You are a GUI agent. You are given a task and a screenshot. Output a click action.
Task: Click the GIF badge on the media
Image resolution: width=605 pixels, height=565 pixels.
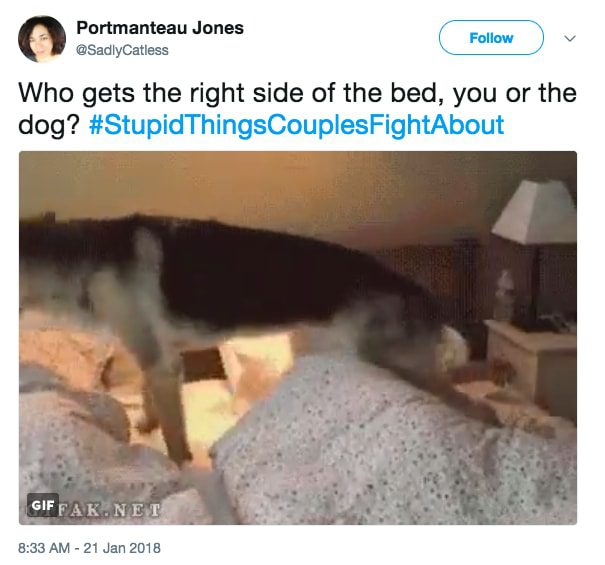click(42, 506)
